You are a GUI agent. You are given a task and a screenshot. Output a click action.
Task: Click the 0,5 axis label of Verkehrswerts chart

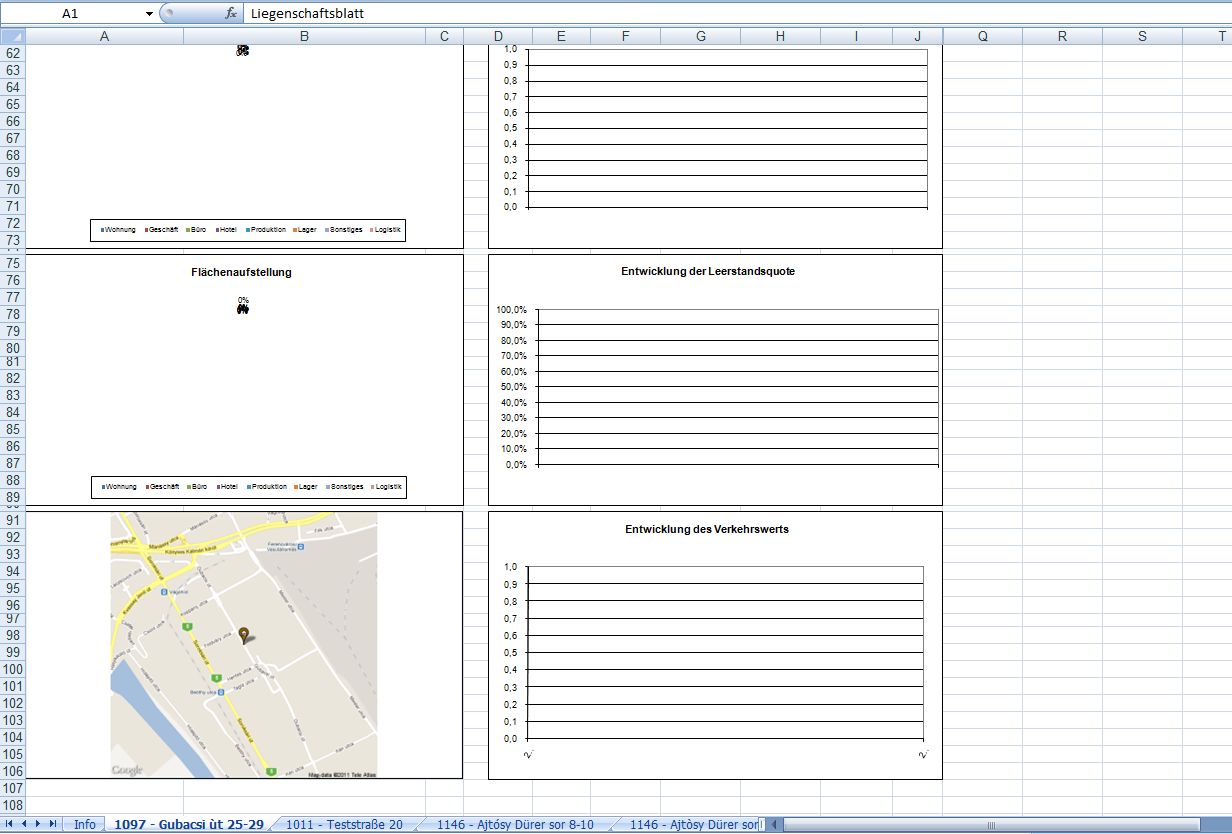click(x=510, y=652)
